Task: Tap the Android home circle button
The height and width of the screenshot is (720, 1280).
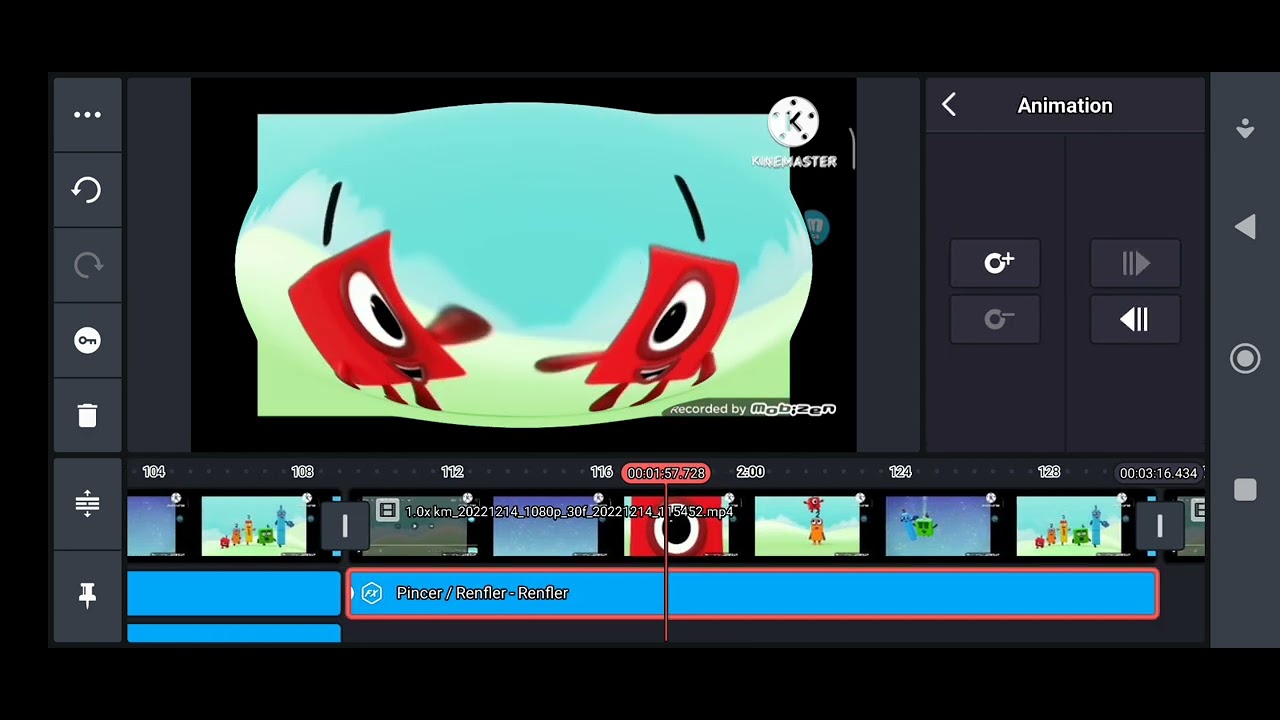Action: pyautogui.click(x=1245, y=359)
